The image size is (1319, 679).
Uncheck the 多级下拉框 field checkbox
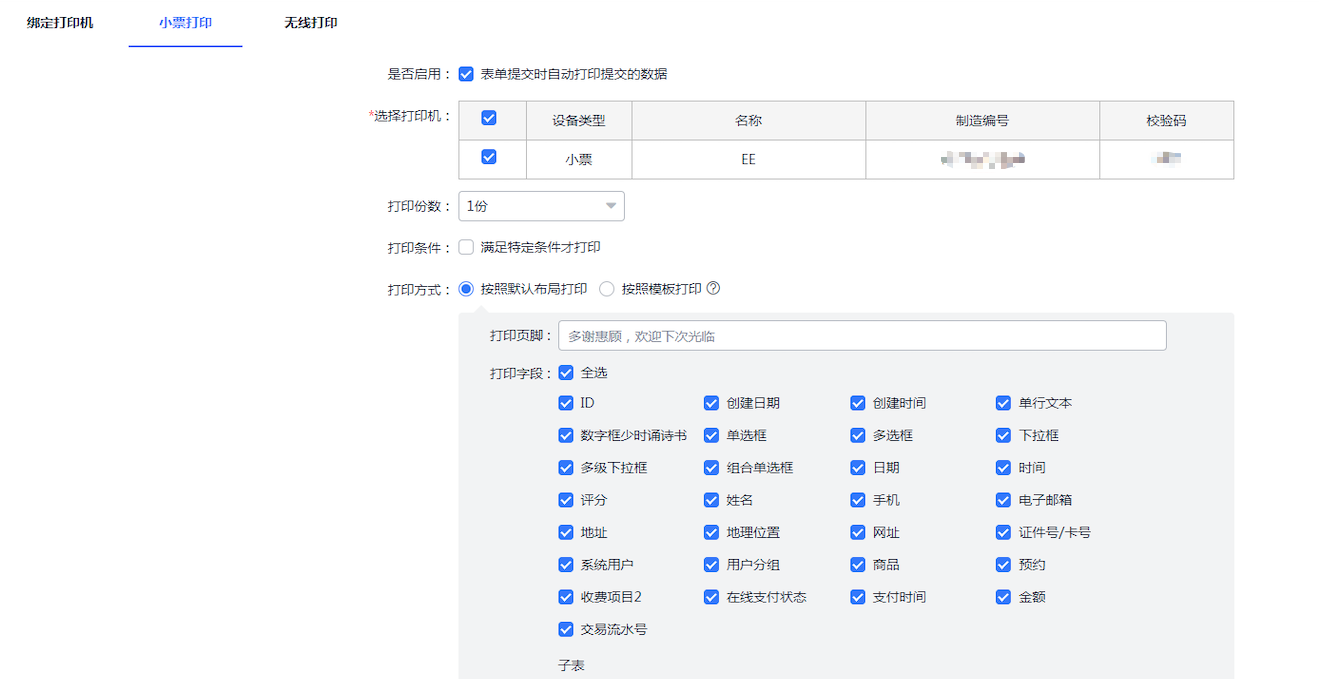tap(566, 467)
